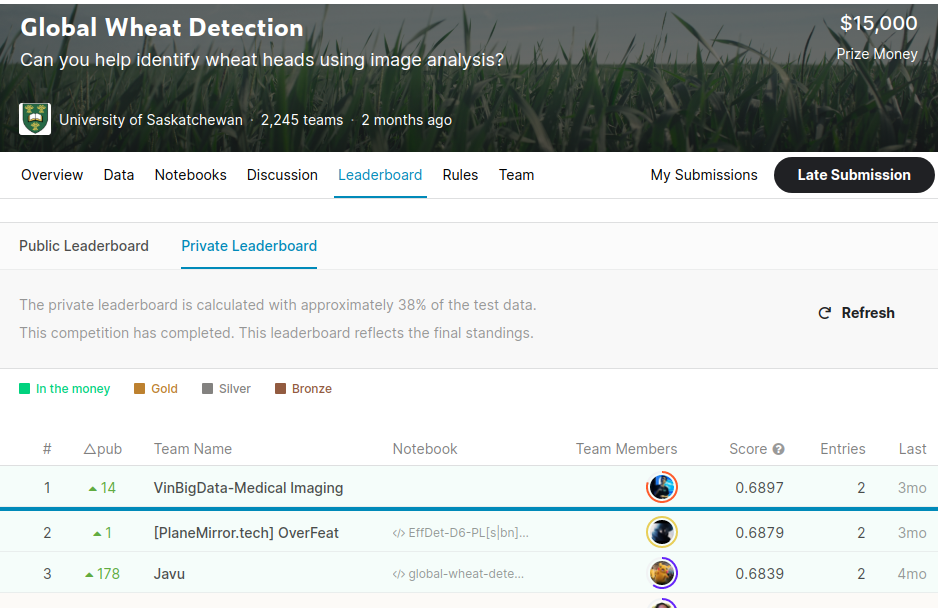
Task: Click the Score help question mark icon
Action: point(778,450)
